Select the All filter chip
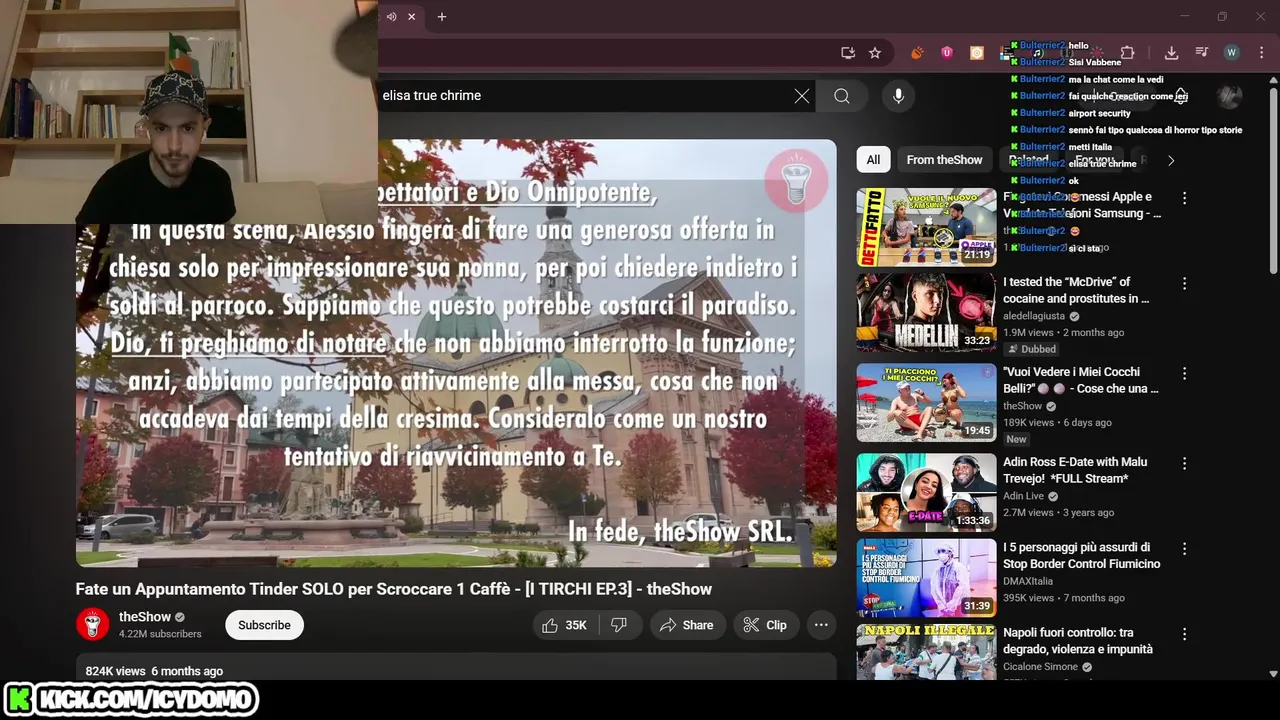The width and height of the screenshot is (1280, 720). click(873, 160)
